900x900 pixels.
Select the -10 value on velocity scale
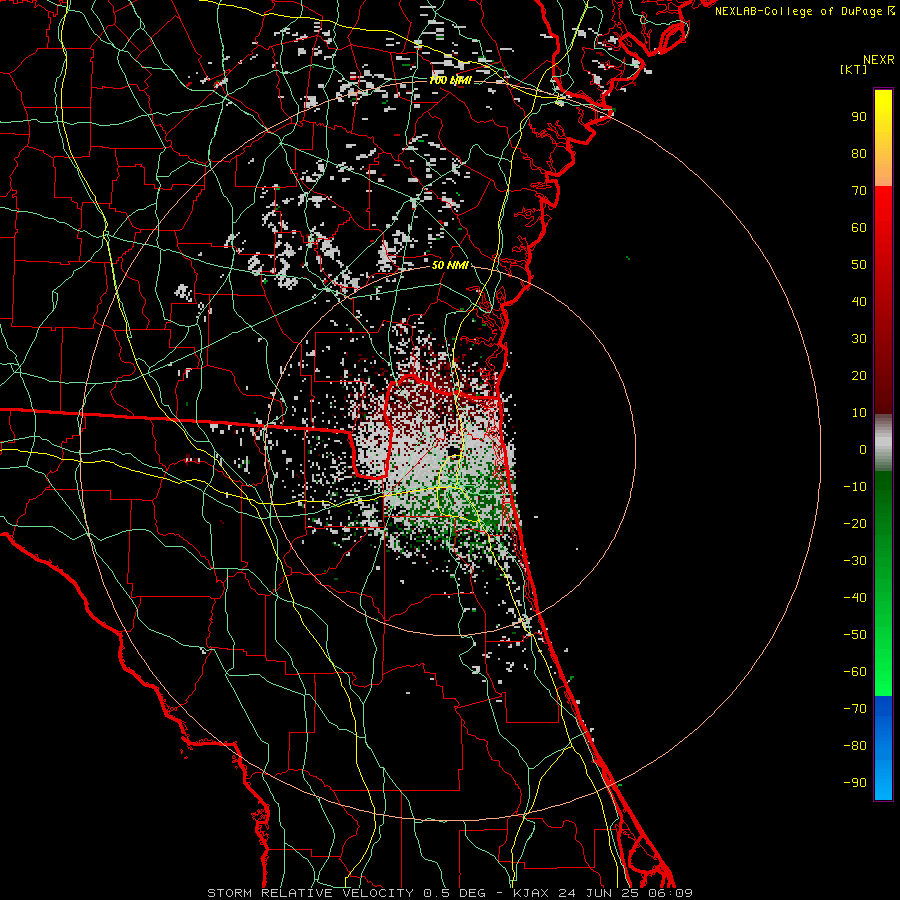pos(855,487)
